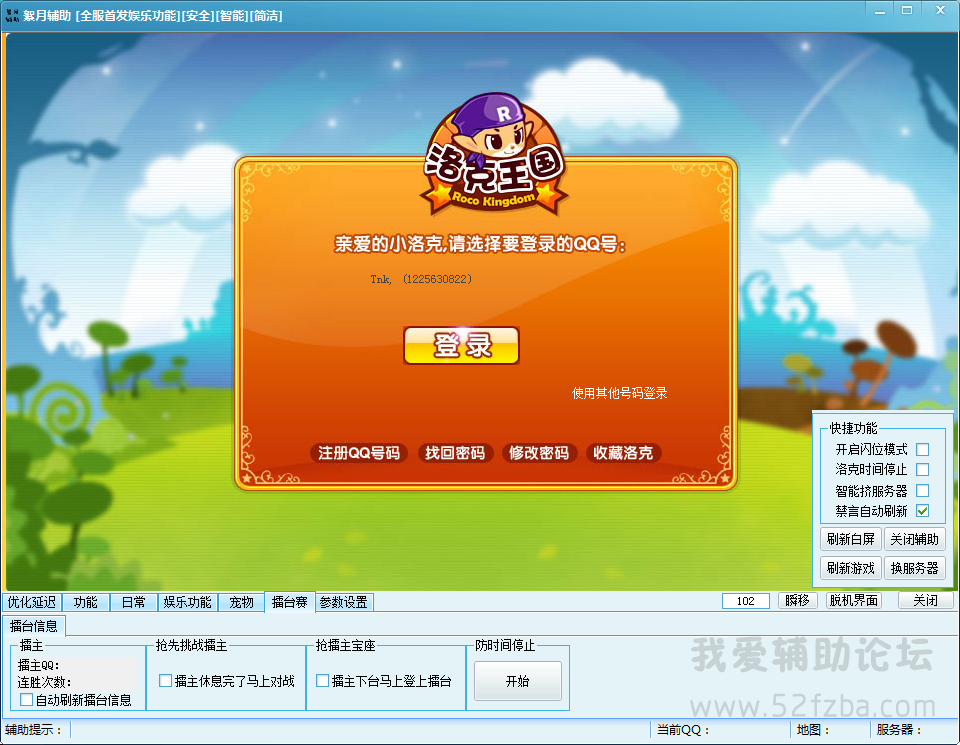Select the QQ account Tnk (1225630822)

[421, 279]
